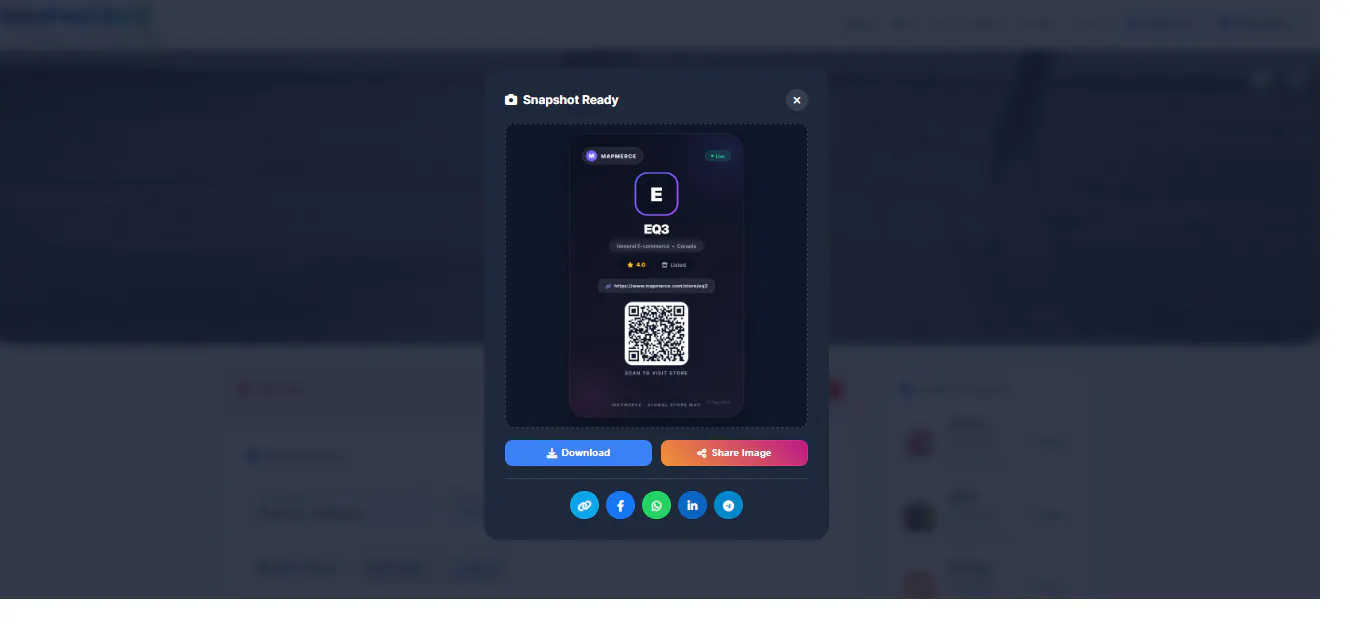Copy the snapshot link with chain icon
This screenshot has height=634, width=1350.
pyautogui.click(x=584, y=506)
